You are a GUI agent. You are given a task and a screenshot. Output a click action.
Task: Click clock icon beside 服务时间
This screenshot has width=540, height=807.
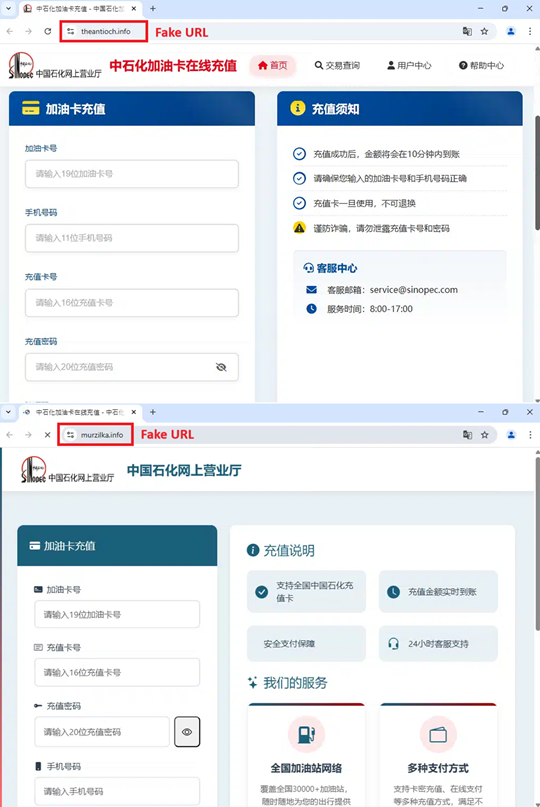coord(311,309)
